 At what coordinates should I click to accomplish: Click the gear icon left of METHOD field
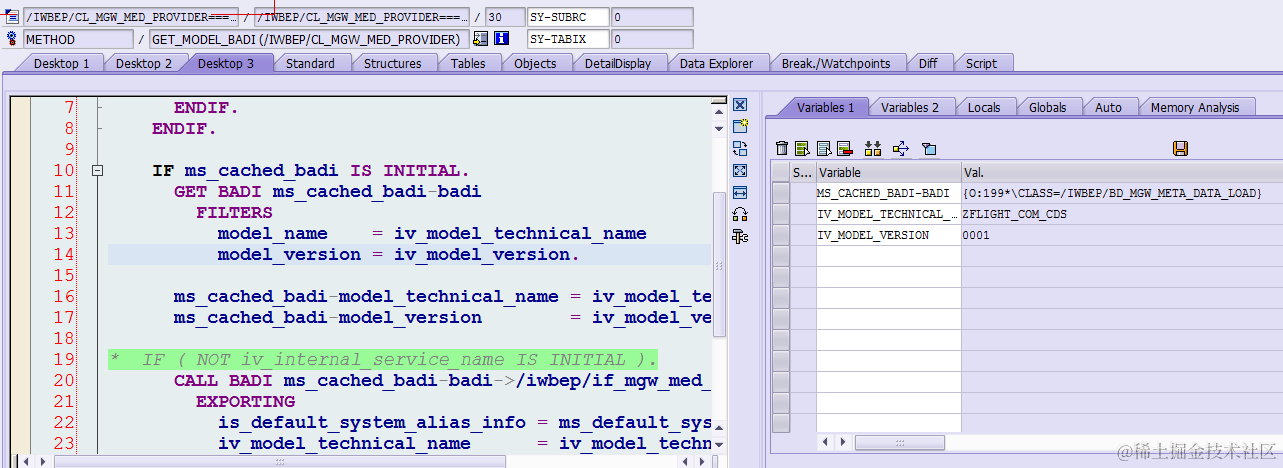pyautogui.click(x=12, y=39)
